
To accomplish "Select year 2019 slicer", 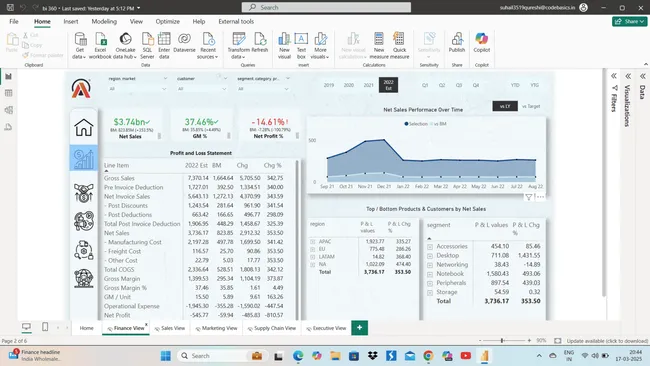I will point(329,85).
